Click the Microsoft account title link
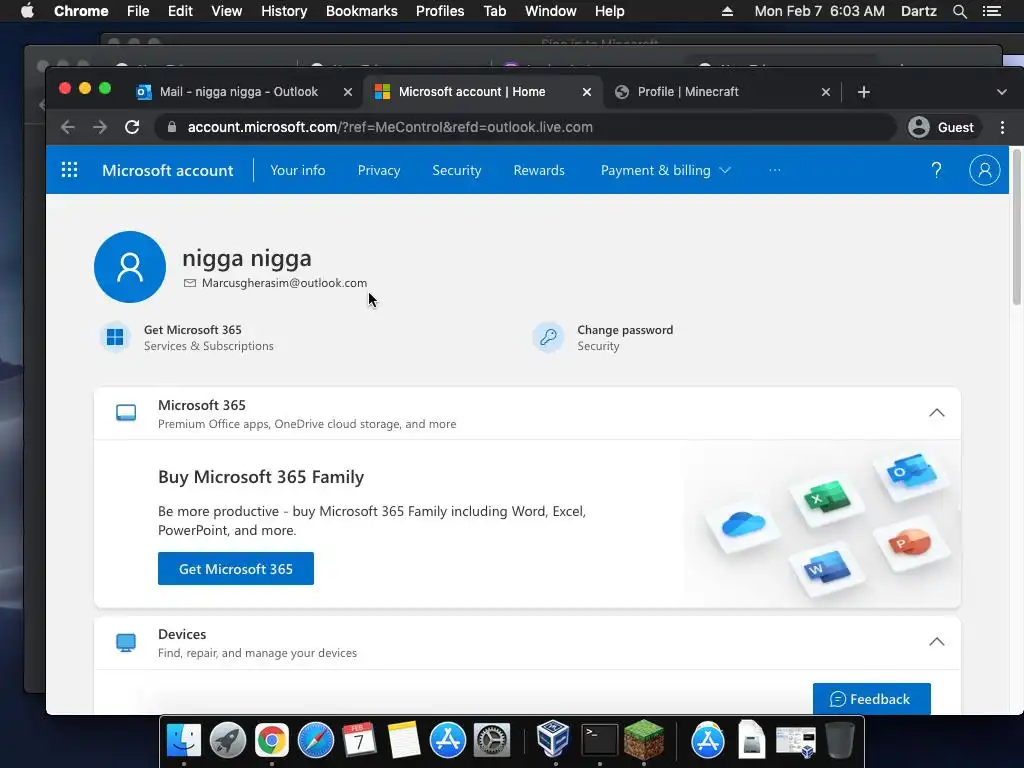The width and height of the screenshot is (1024, 768). pos(168,170)
